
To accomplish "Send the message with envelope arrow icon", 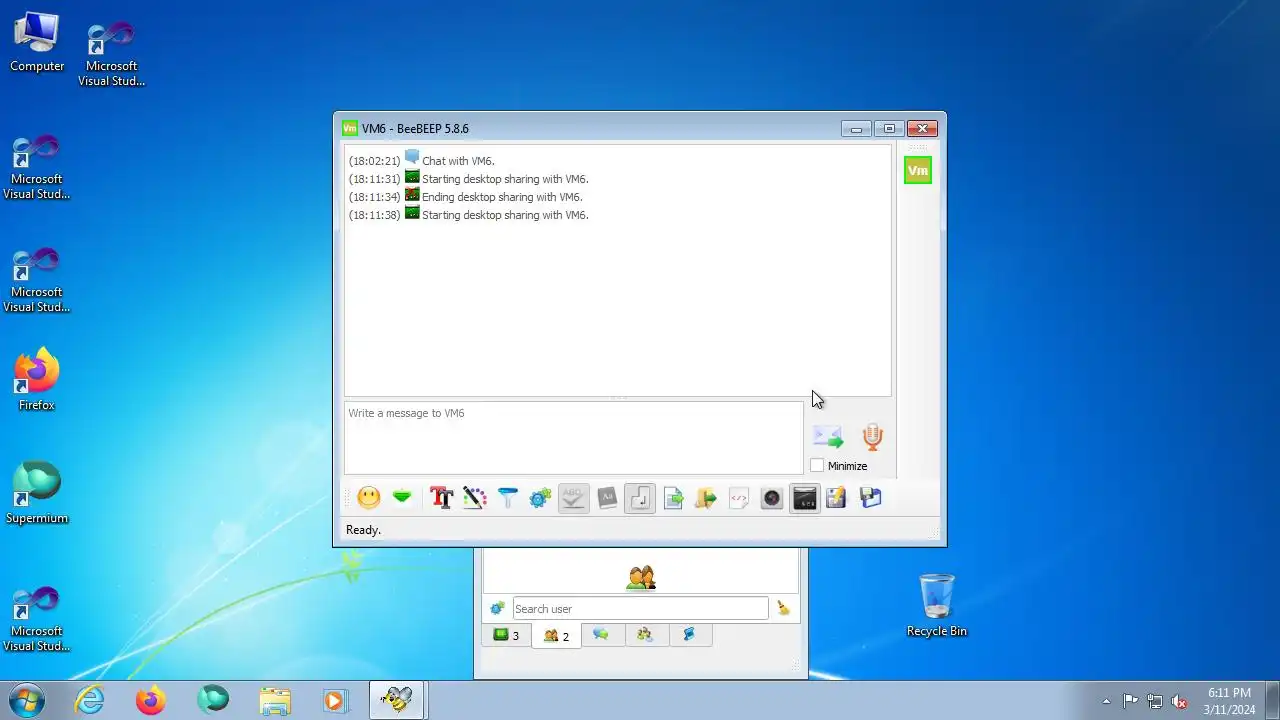I will 828,437.
